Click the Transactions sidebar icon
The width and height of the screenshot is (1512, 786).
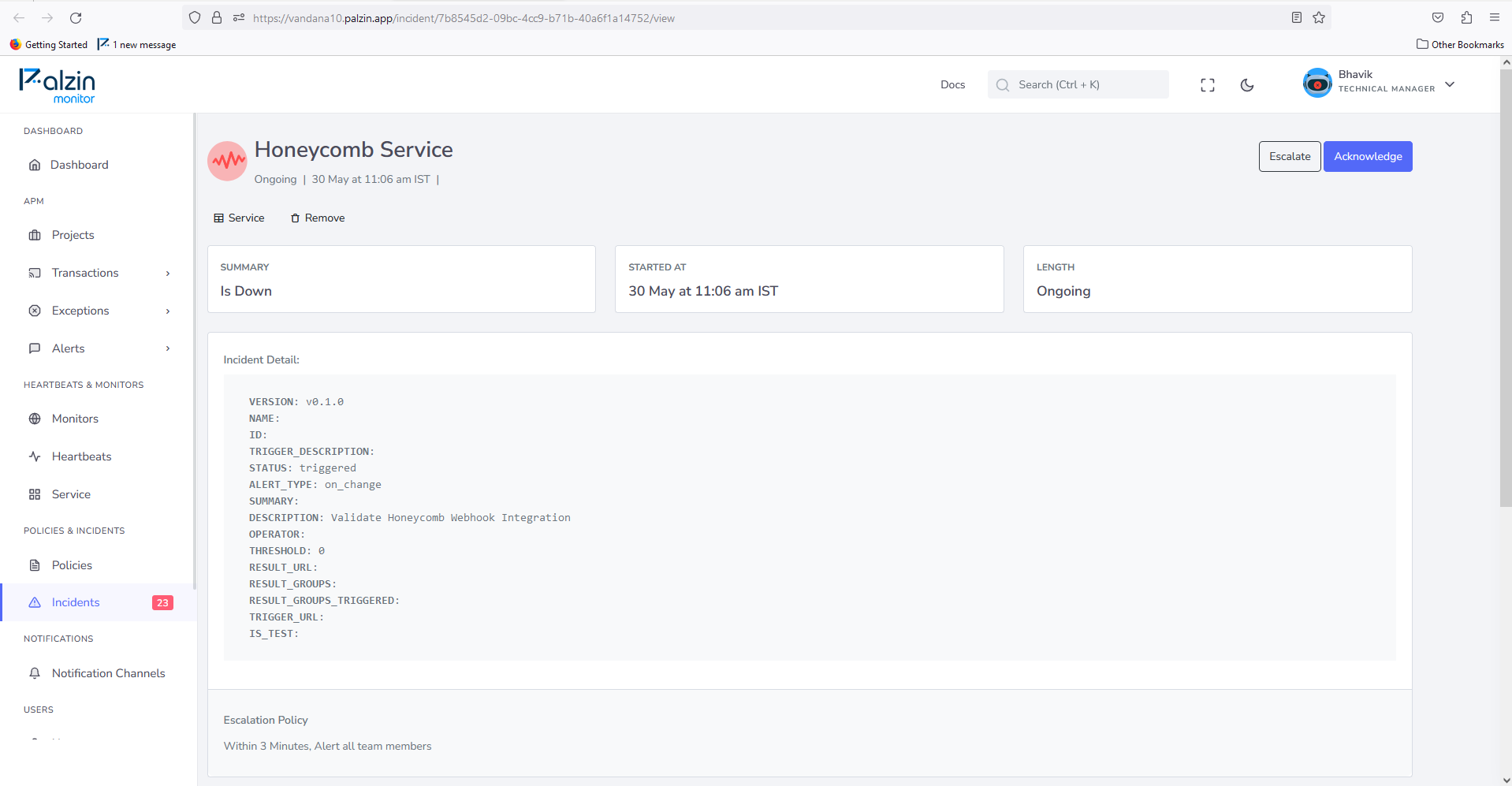click(x=35, y=273)
